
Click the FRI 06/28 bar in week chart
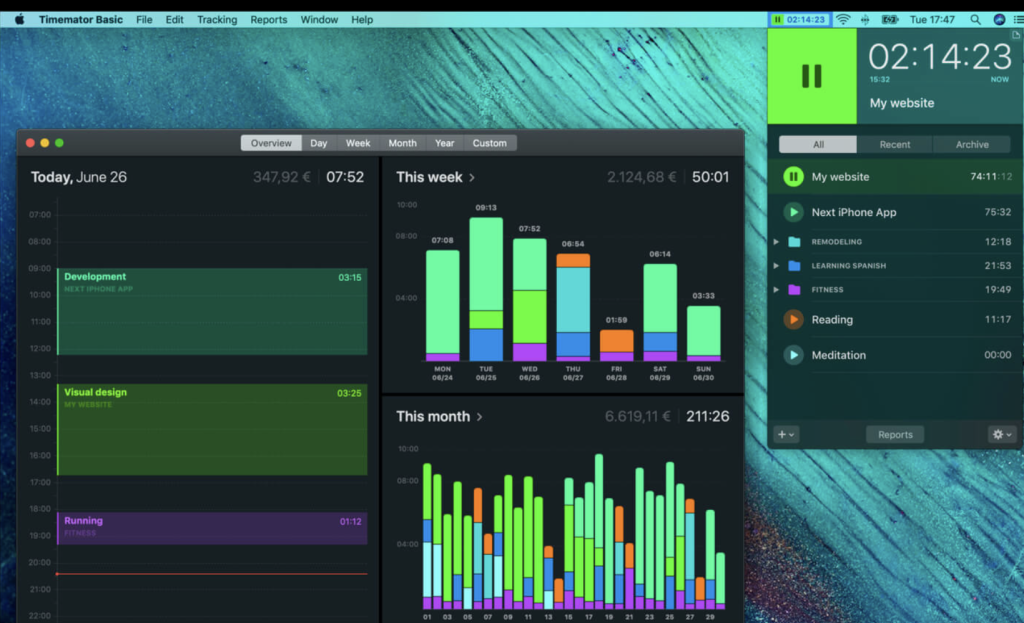[x=616, y=345]
